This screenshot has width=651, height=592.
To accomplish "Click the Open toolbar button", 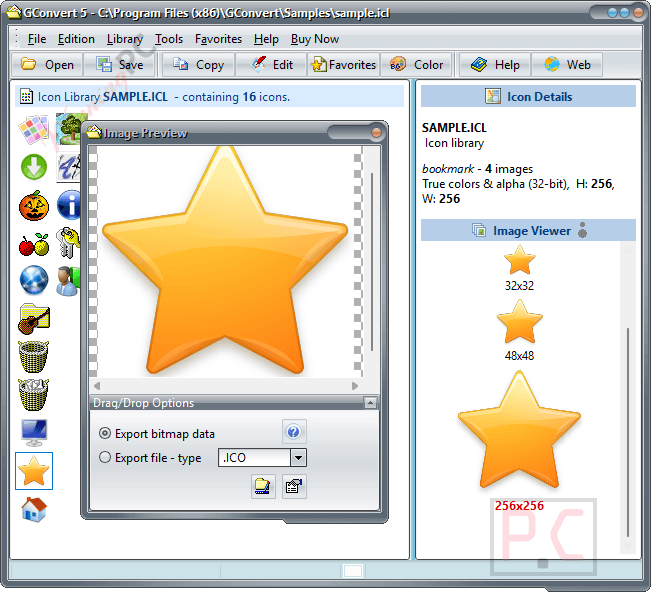I will point(47,65).
